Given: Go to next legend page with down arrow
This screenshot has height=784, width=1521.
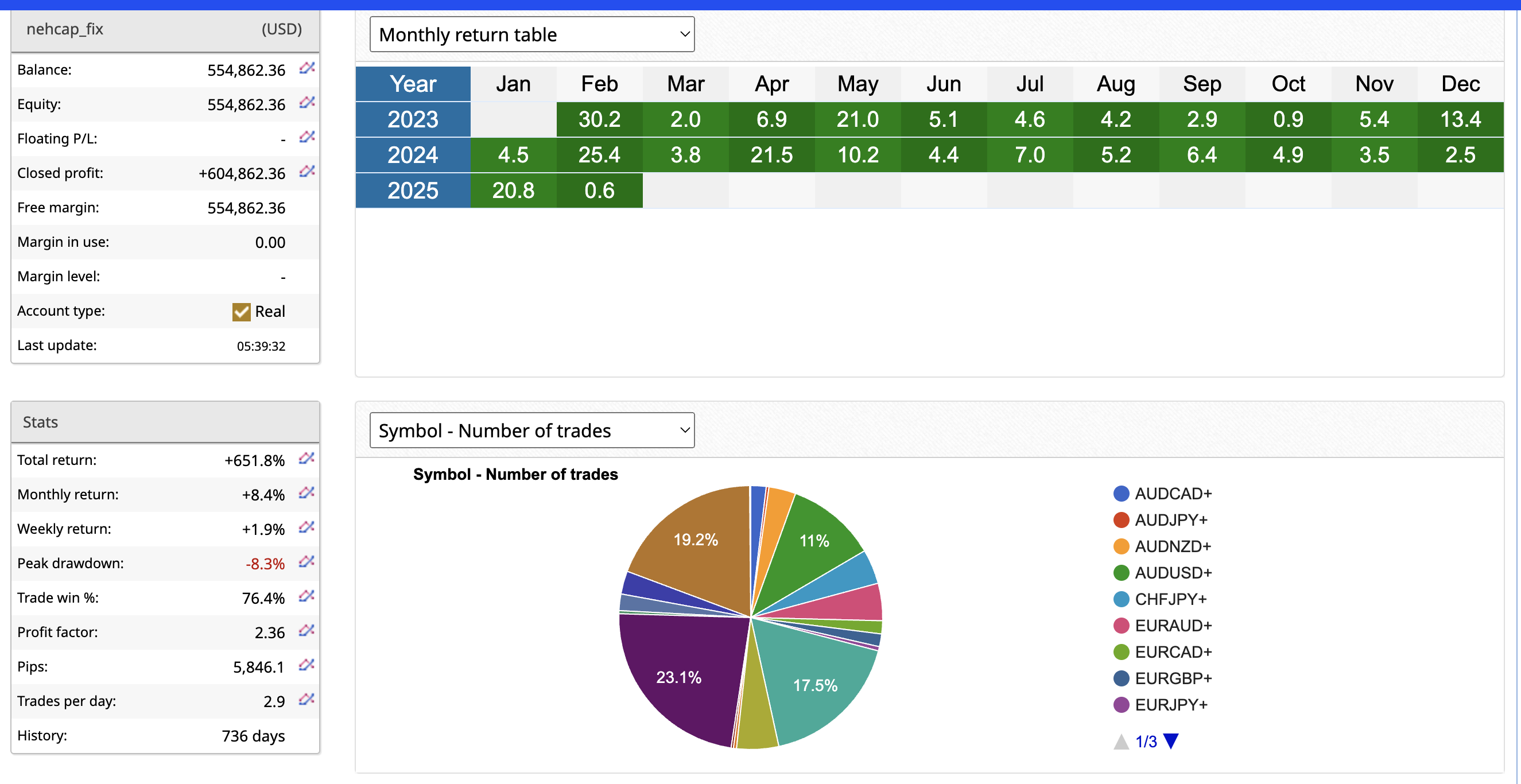Looking at the screenshot, I should [x=1170, y=741].
